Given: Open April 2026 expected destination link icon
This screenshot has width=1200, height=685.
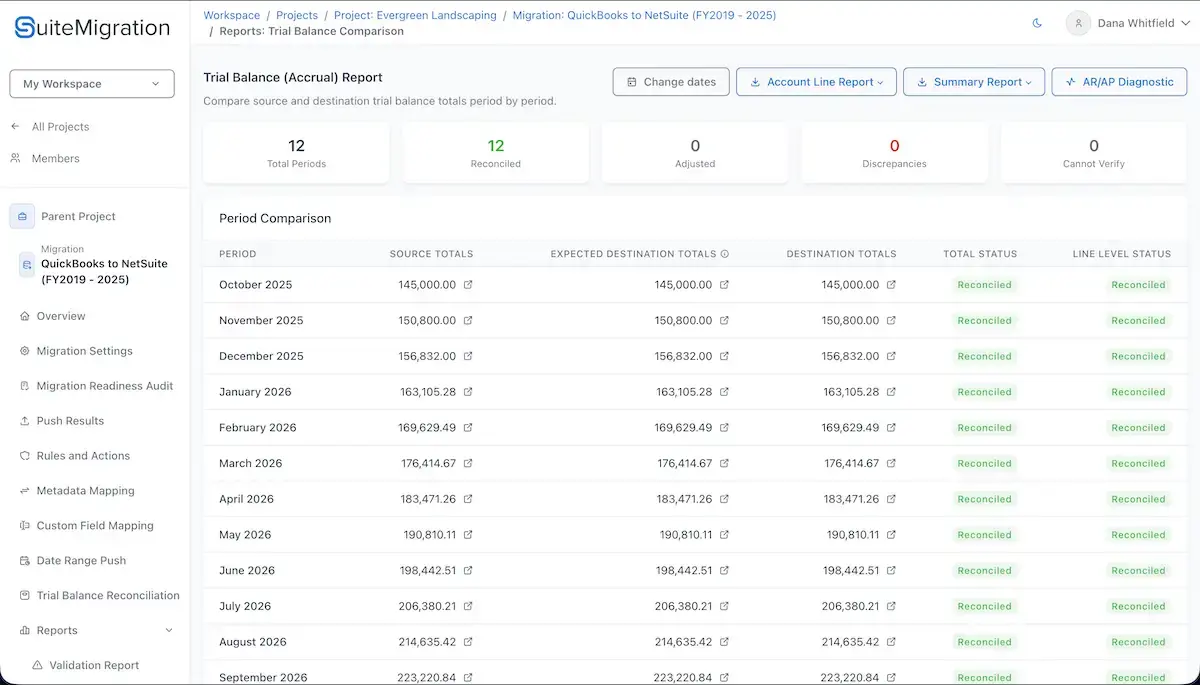Looking at the screenshot, I should (x=725, y=499).
